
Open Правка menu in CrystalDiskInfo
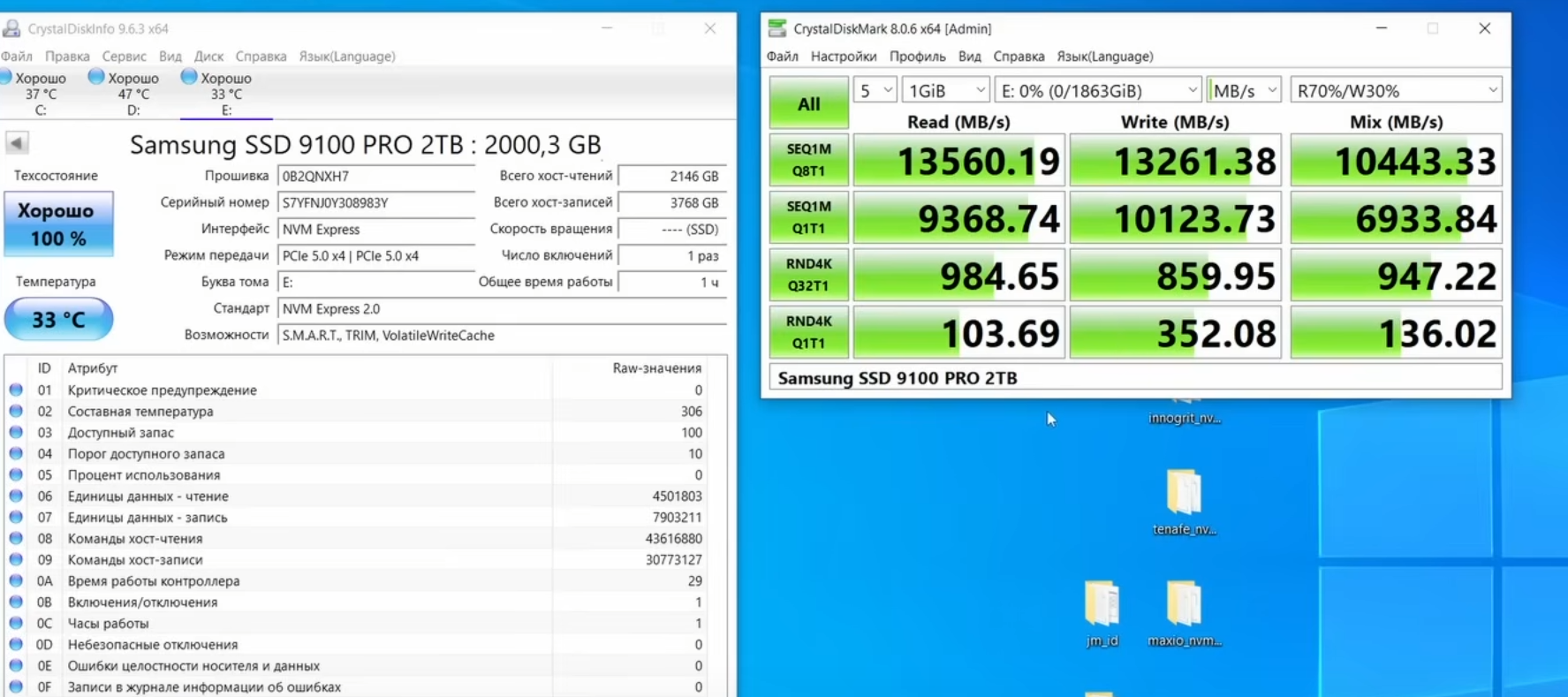pyautogui.click(x=67, y=56)
